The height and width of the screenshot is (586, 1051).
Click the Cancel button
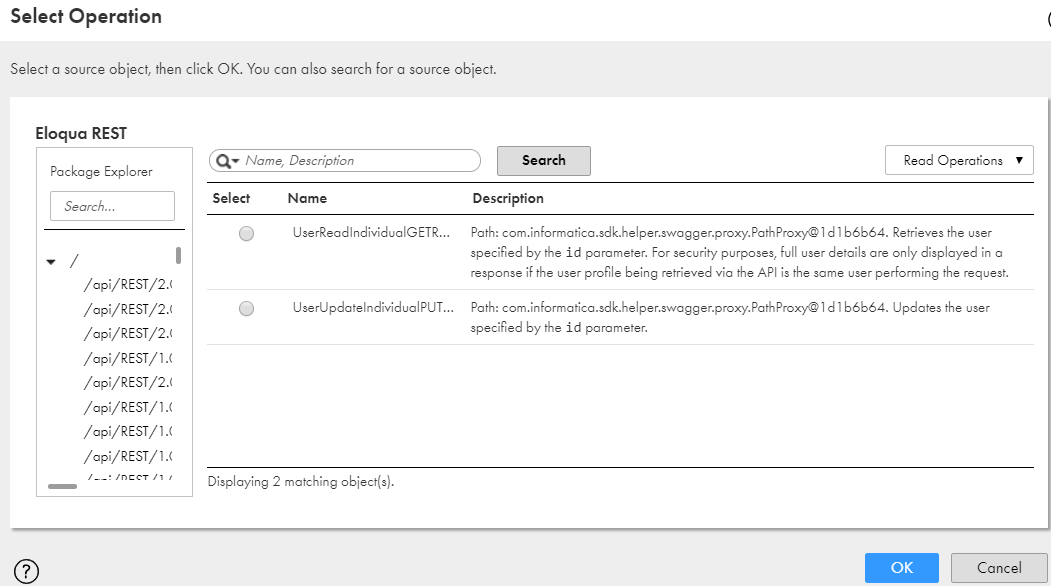pos(999,568)
